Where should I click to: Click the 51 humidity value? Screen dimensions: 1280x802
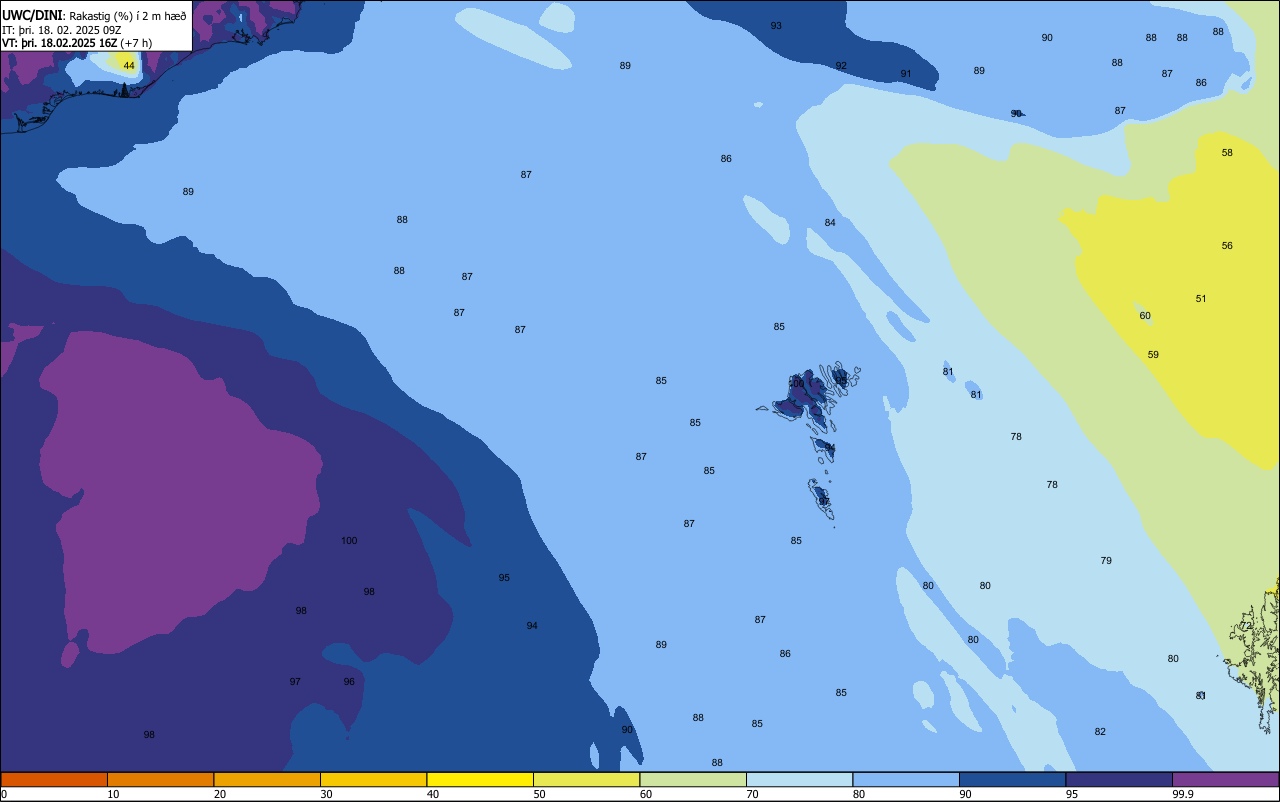click(1201, 298)
